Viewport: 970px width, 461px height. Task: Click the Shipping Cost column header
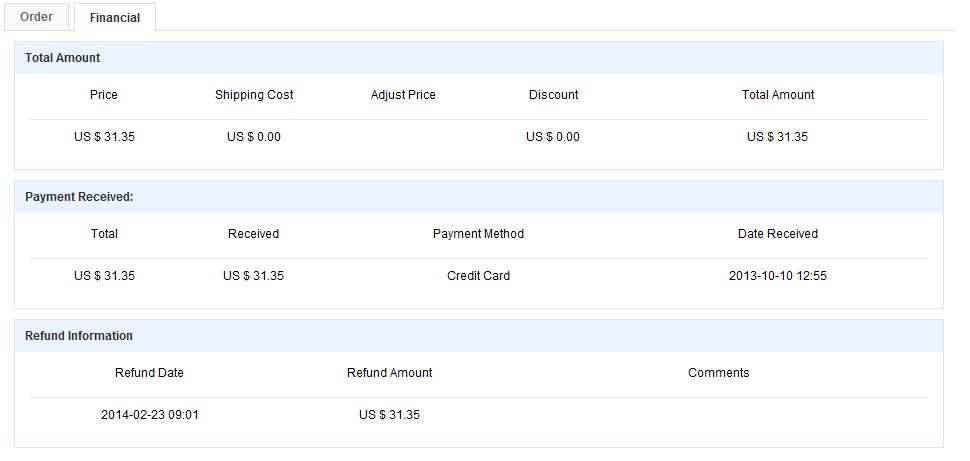coord(254,95)
